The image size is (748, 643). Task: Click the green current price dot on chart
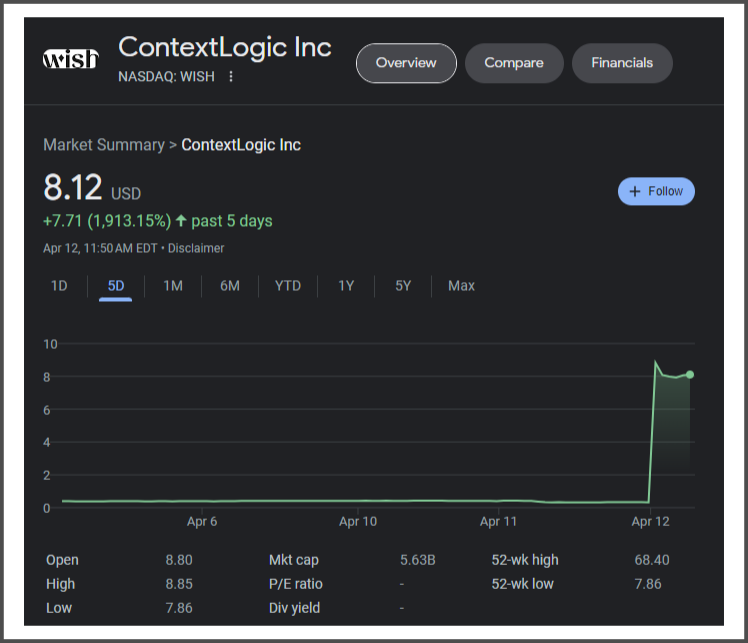(690, 374)
